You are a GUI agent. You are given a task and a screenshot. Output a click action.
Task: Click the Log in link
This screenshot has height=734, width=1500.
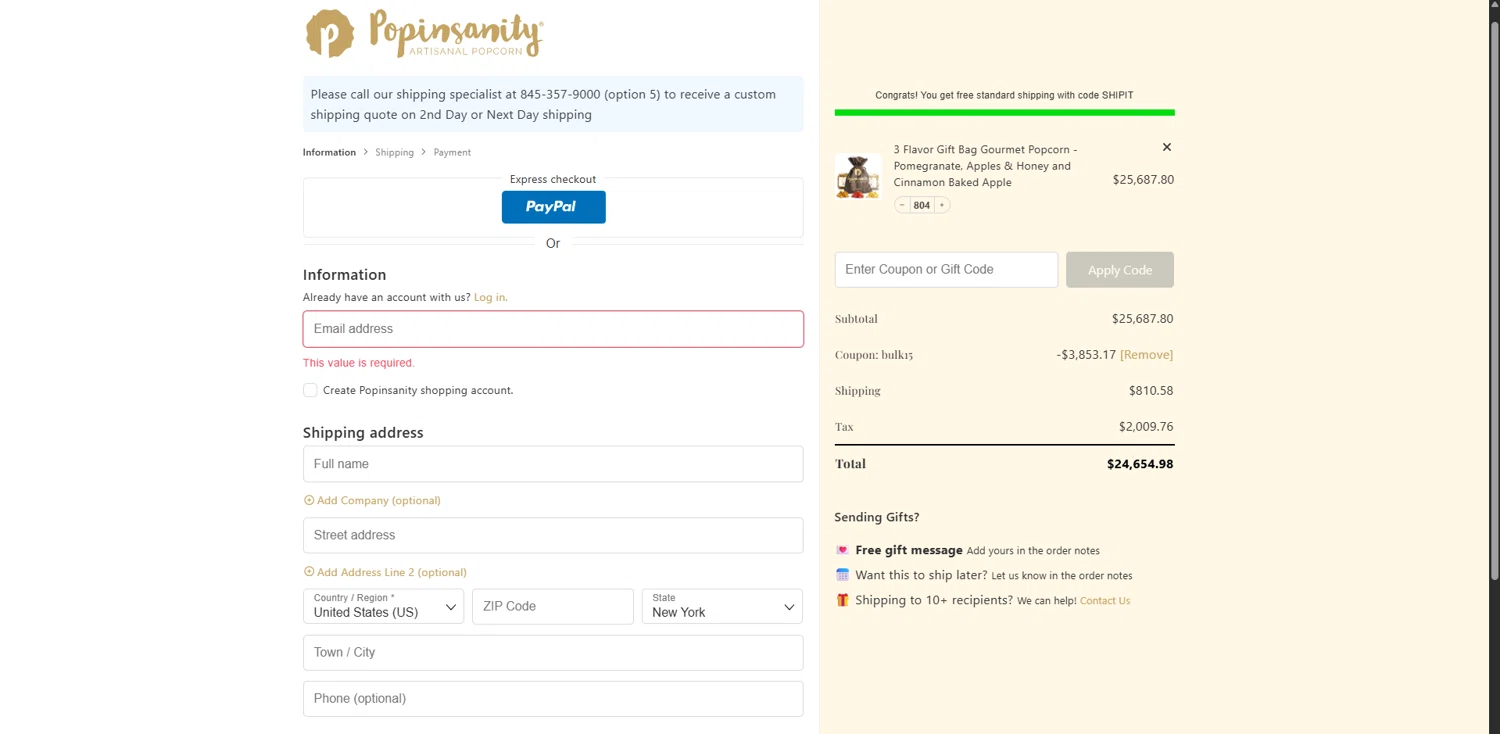pyautogui.click(x=490, y=297)
